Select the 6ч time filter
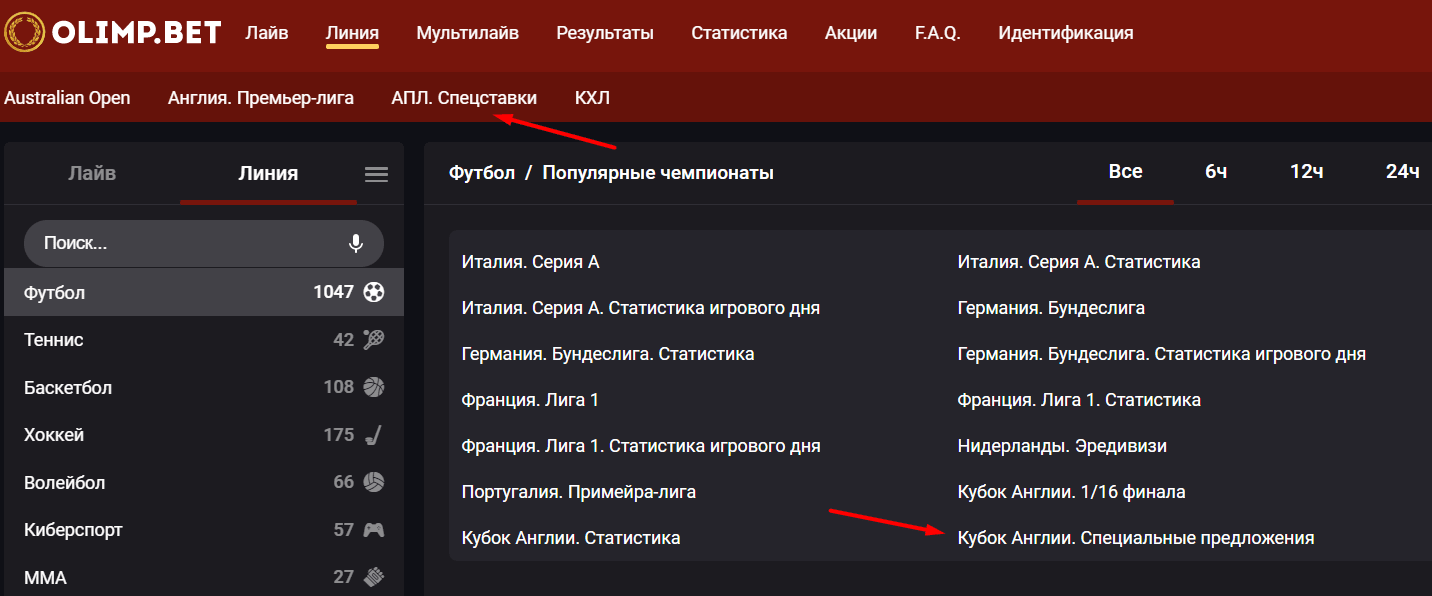 point(1216,172)
